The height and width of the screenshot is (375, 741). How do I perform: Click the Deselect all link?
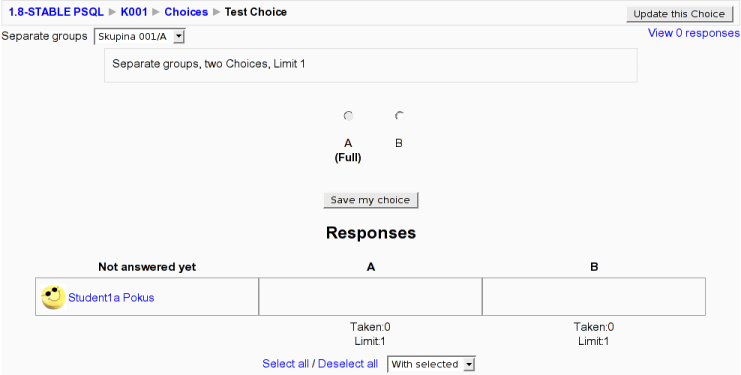tap(348, 364)
